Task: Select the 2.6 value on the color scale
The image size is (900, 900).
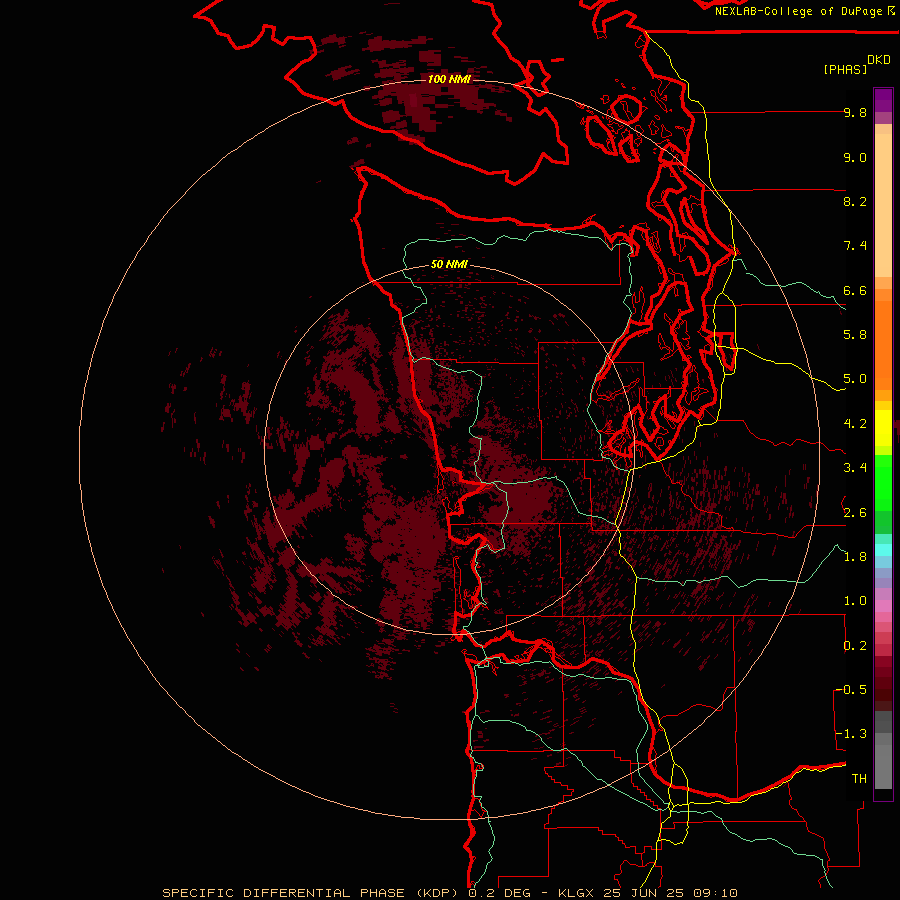Action: pos(855,513)
